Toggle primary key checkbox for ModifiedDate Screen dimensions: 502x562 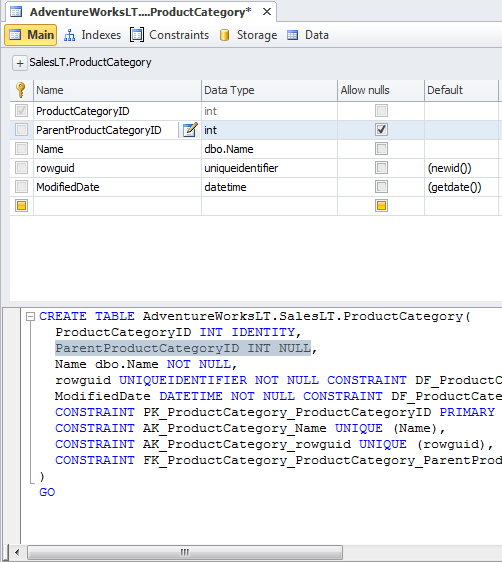(21, 187)
